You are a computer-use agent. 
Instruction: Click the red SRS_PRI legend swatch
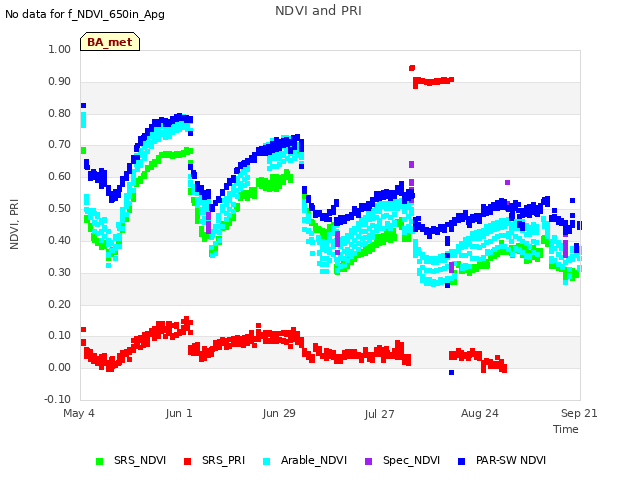(187, 461)
